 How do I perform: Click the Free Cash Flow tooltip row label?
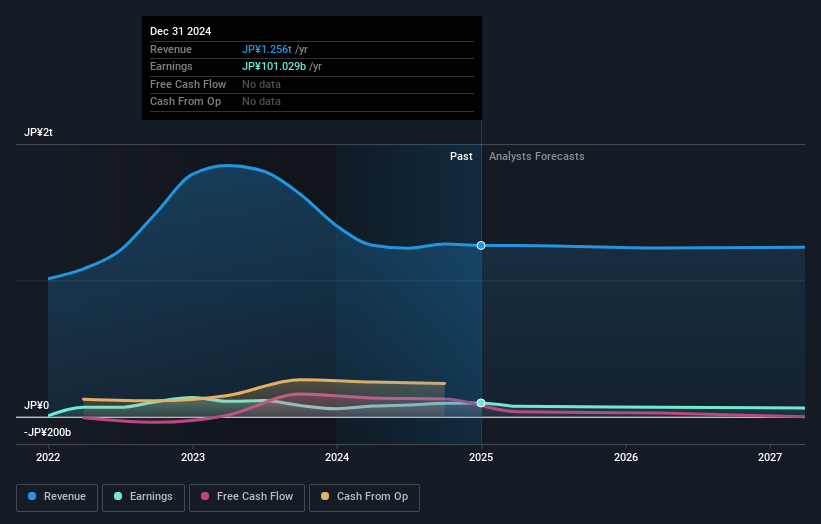[x=188, y=84]
